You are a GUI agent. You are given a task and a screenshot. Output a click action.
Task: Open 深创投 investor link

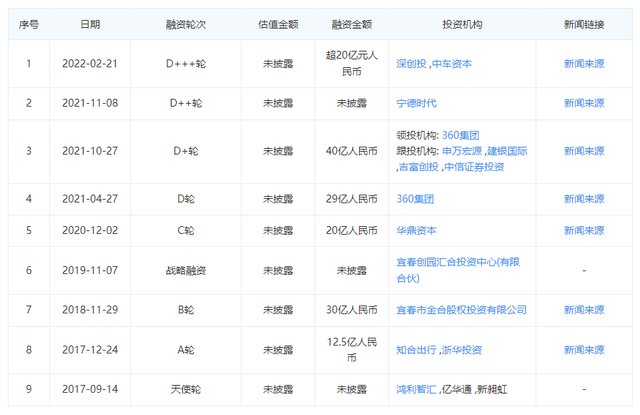pos(412,63)
